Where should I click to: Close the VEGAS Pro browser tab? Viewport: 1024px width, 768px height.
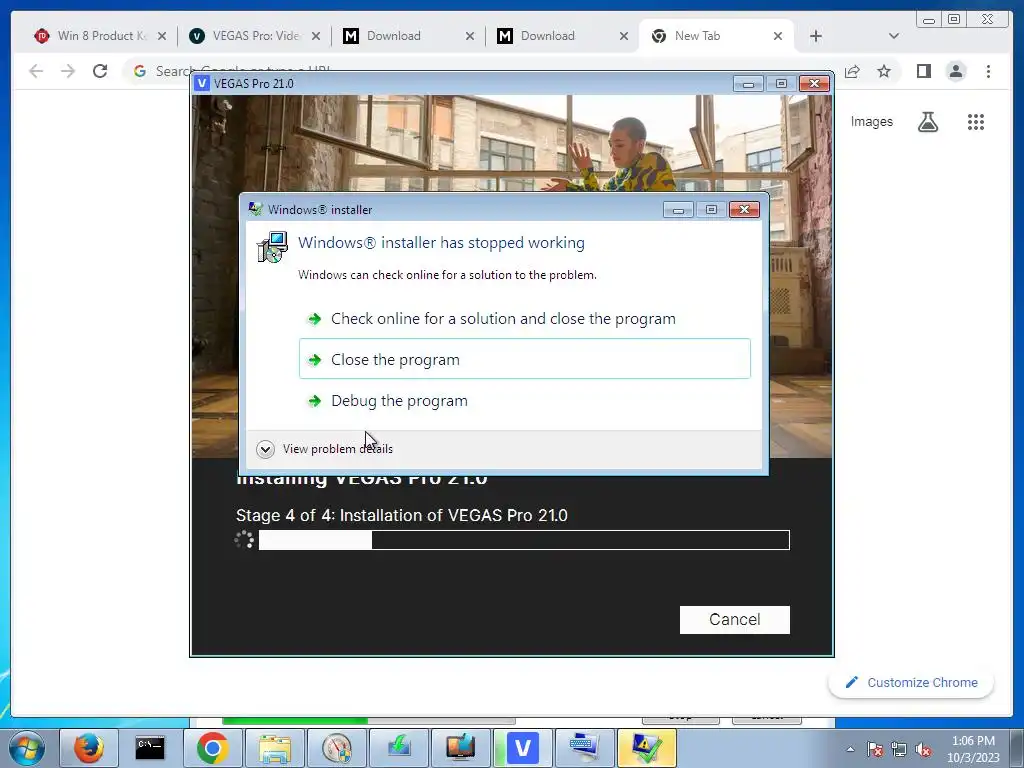(x=316, y=36)
